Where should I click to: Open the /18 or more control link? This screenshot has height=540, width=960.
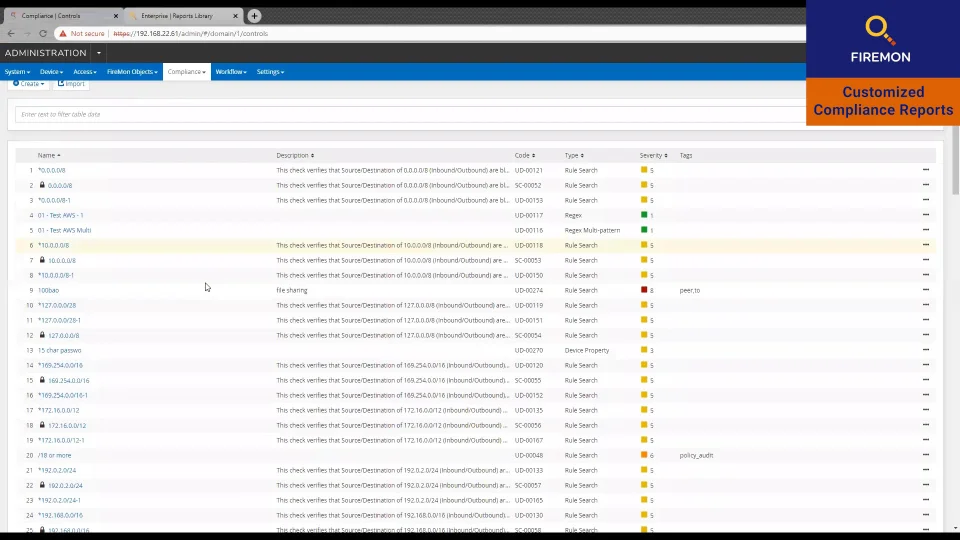pos(54,455)
